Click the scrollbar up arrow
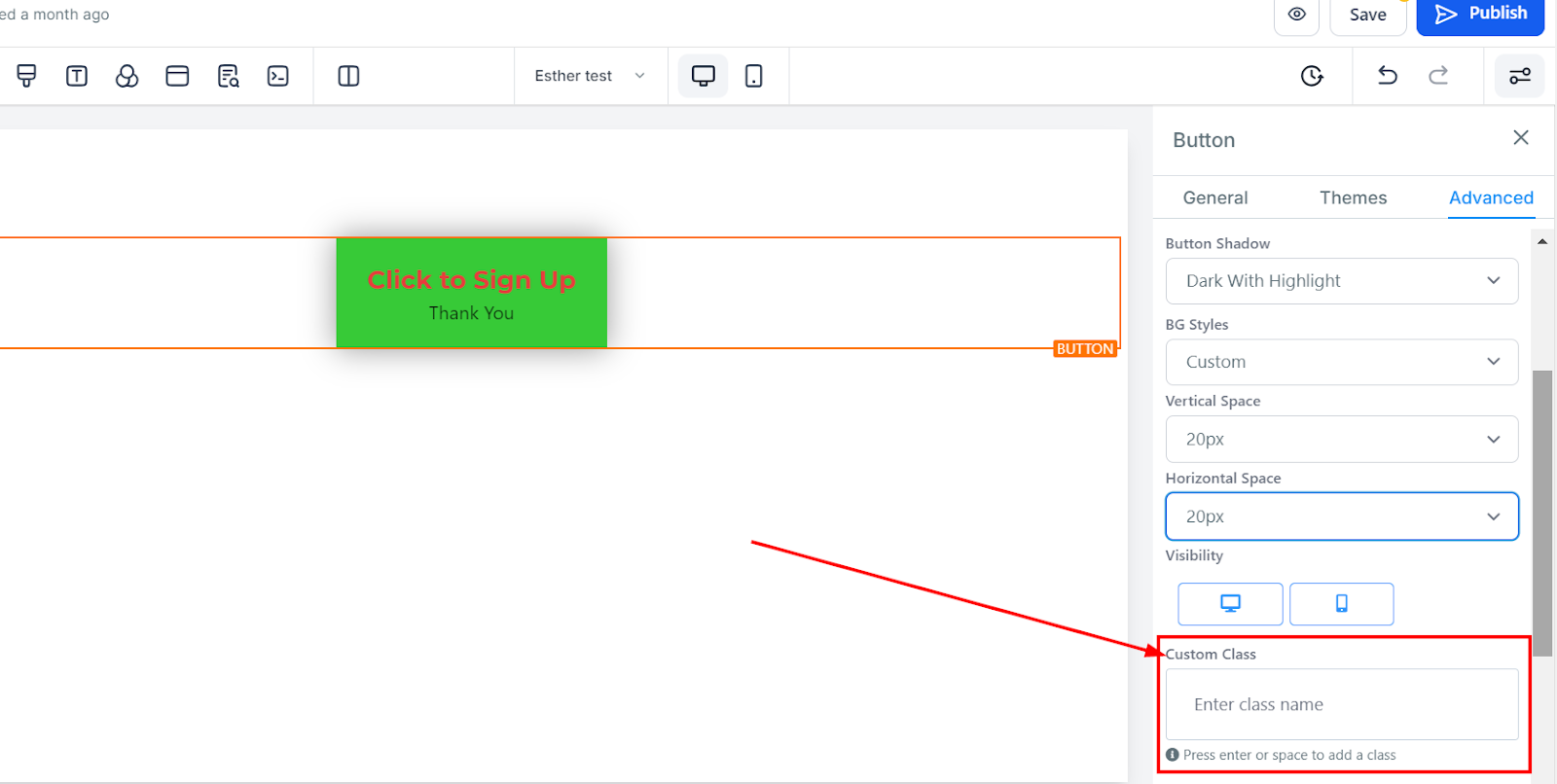The height and width of the screenshot is (784, 1557). tap(1542, 241)
